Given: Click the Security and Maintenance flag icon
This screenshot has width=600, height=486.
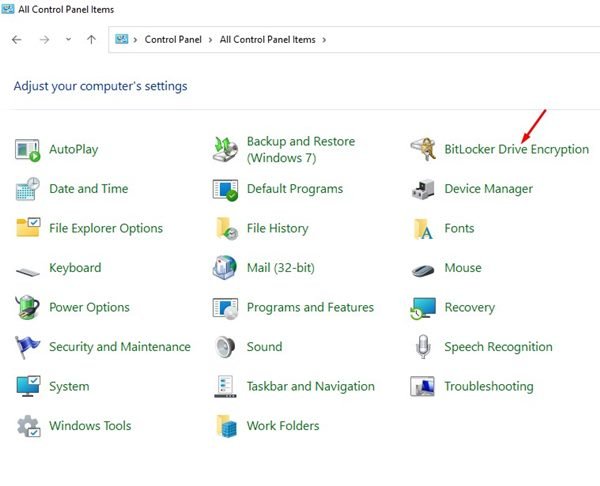Looking at the screenshot, I should 27,347.
